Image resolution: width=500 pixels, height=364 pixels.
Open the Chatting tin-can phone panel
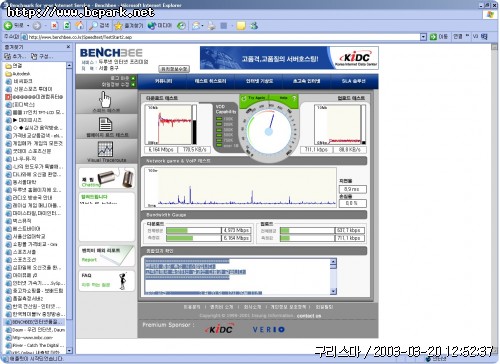pyautogui.click(x=107, y=178)
